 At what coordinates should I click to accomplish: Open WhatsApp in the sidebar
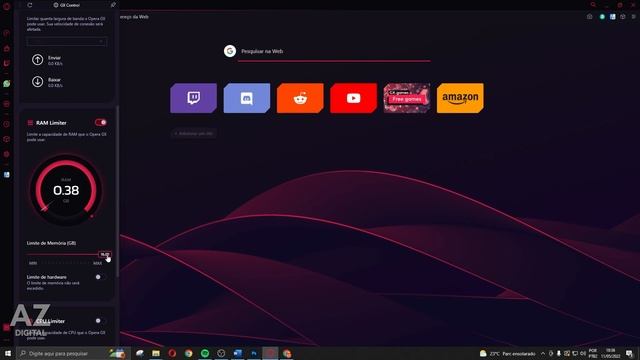click(x=7, y=84)
